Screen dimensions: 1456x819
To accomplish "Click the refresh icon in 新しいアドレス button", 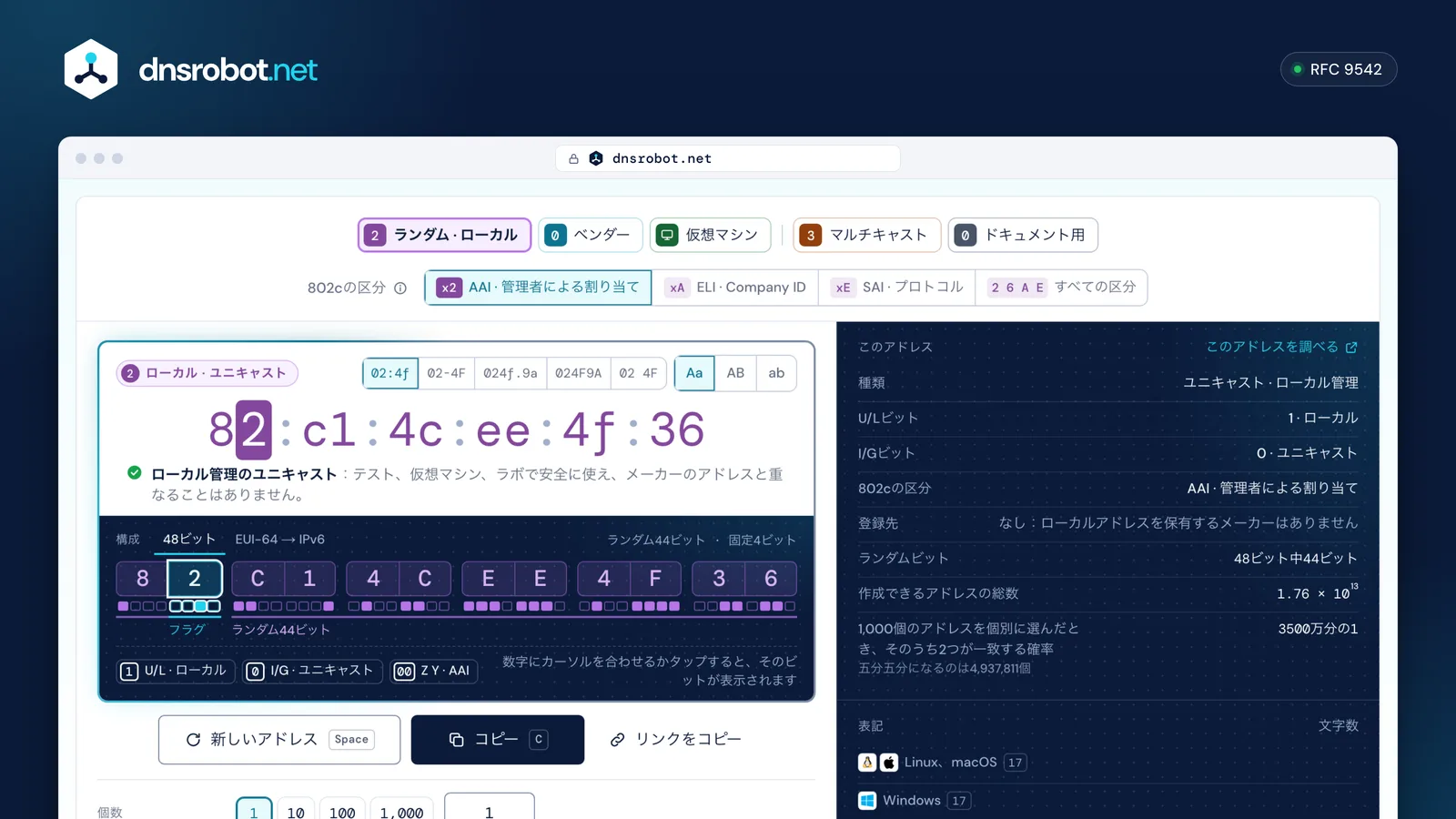I will point(193,740).
